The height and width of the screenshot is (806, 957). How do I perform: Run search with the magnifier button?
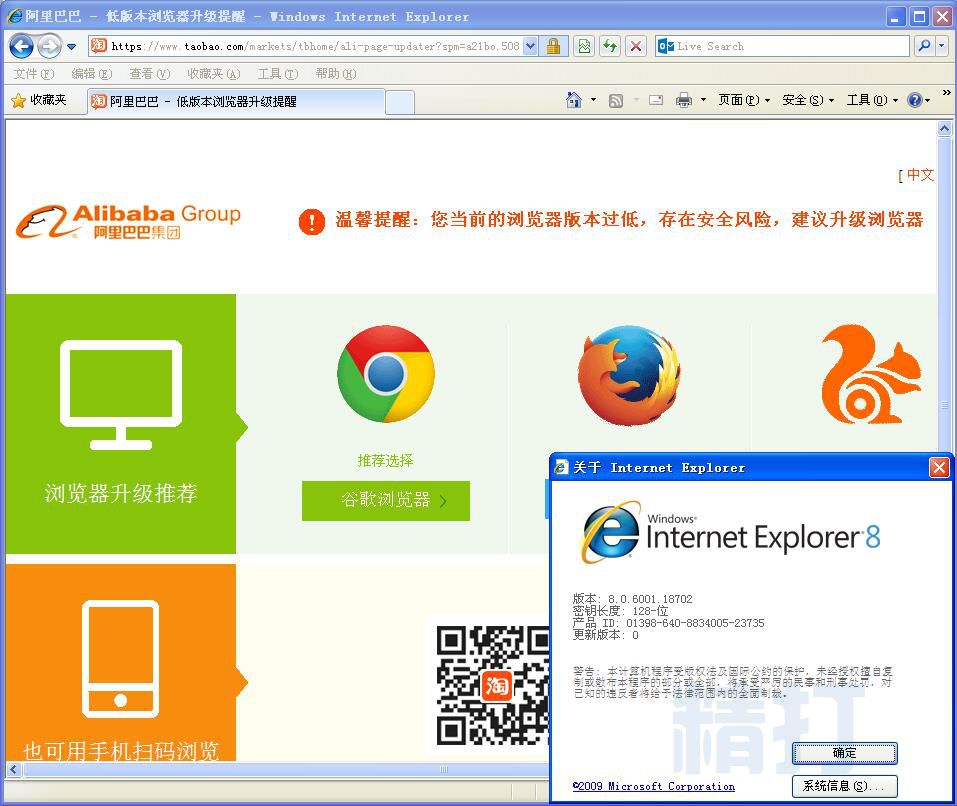coord(925,46)
